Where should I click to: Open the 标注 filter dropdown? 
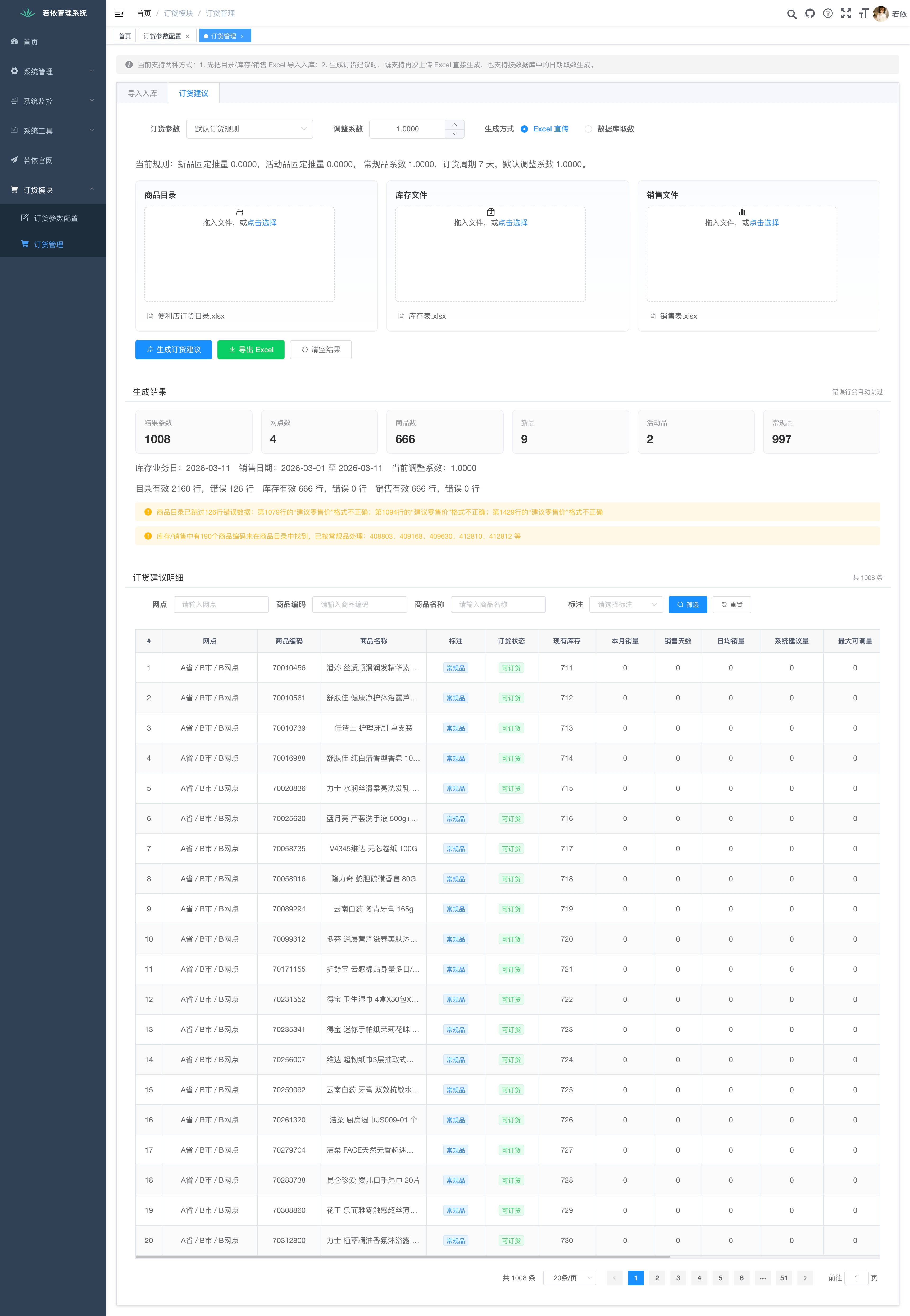click(626, 604)
